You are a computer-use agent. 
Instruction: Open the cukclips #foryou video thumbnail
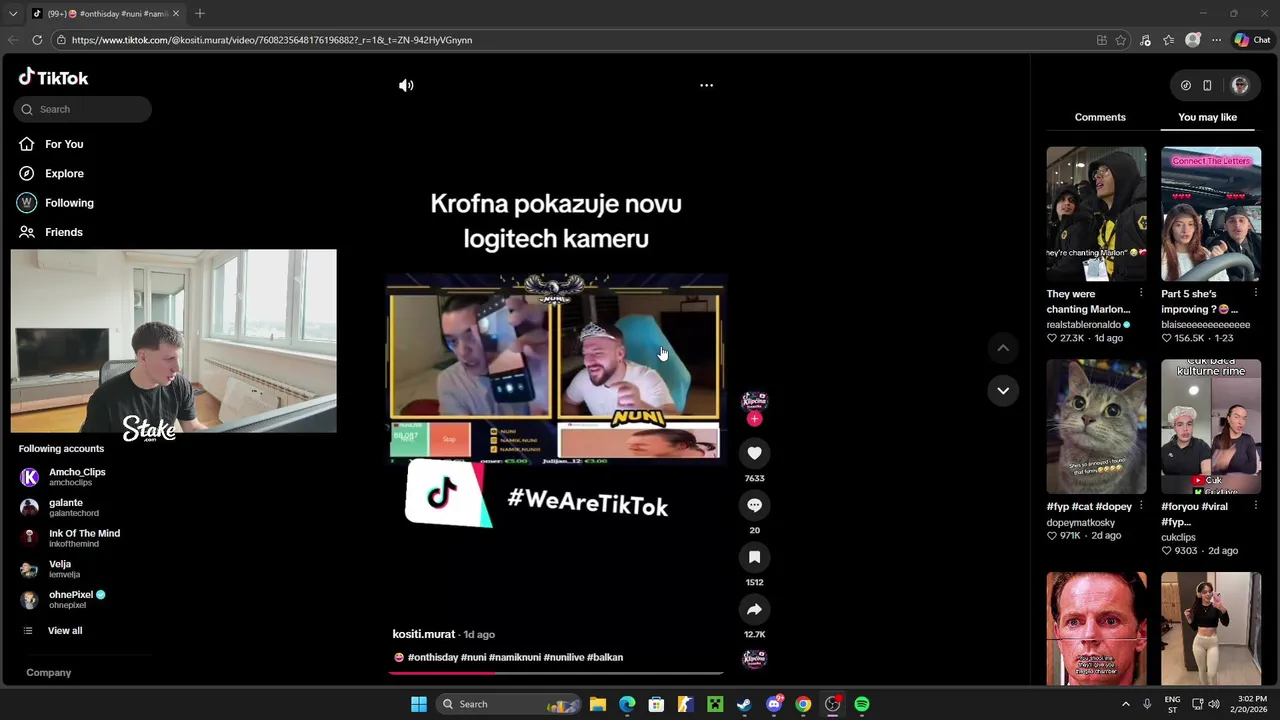[x=1211, y=427]
